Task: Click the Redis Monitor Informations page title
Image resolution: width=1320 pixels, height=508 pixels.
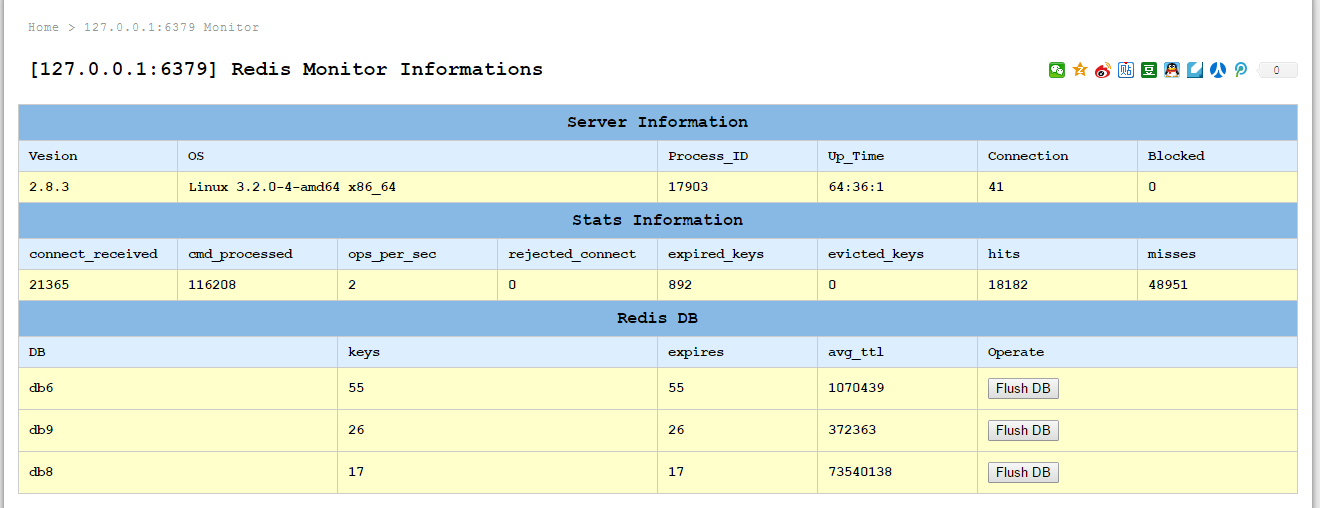Action: pos(287,69)
